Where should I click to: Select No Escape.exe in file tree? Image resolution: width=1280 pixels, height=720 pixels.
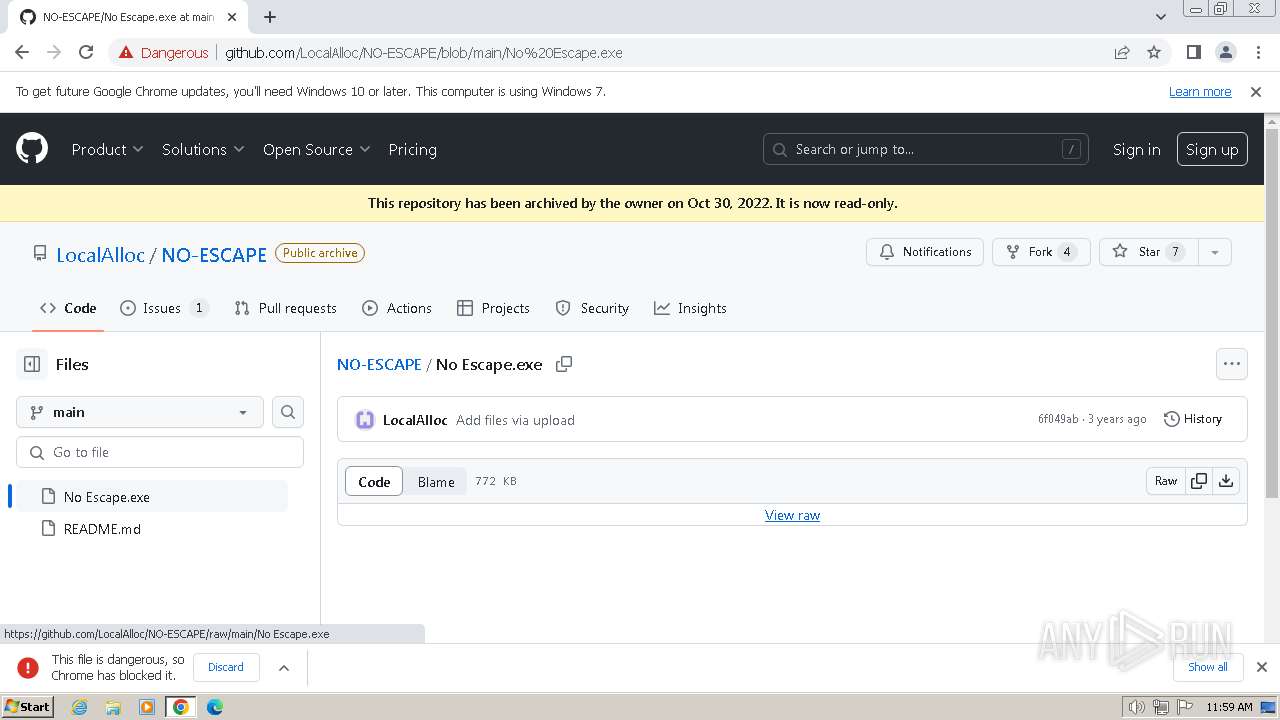[152, 497]
